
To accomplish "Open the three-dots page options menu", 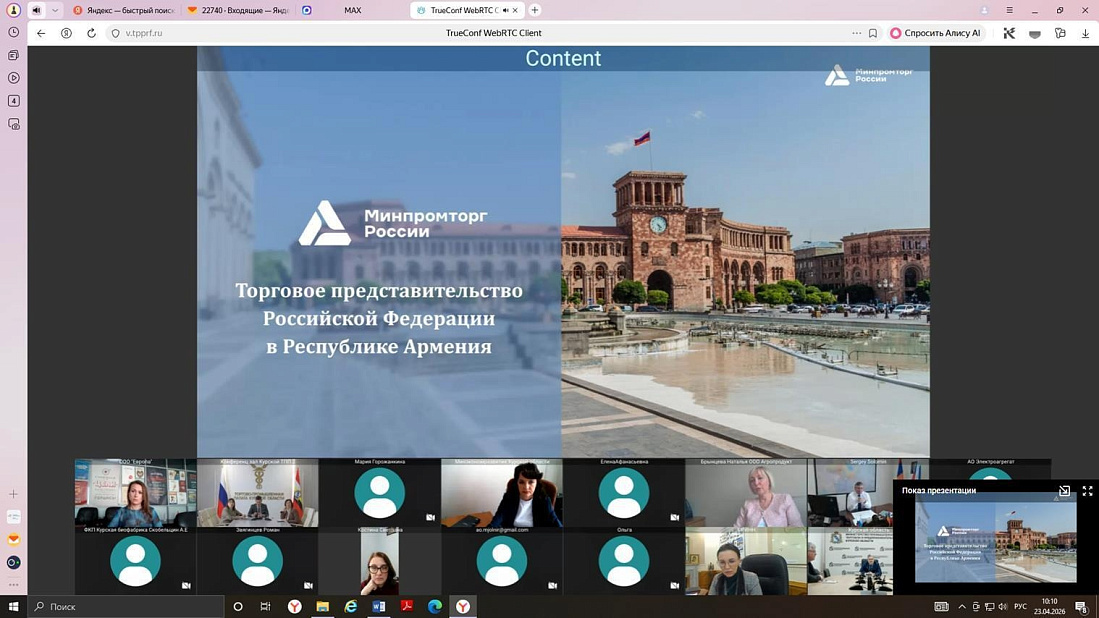I will click(x=856, y=33).
